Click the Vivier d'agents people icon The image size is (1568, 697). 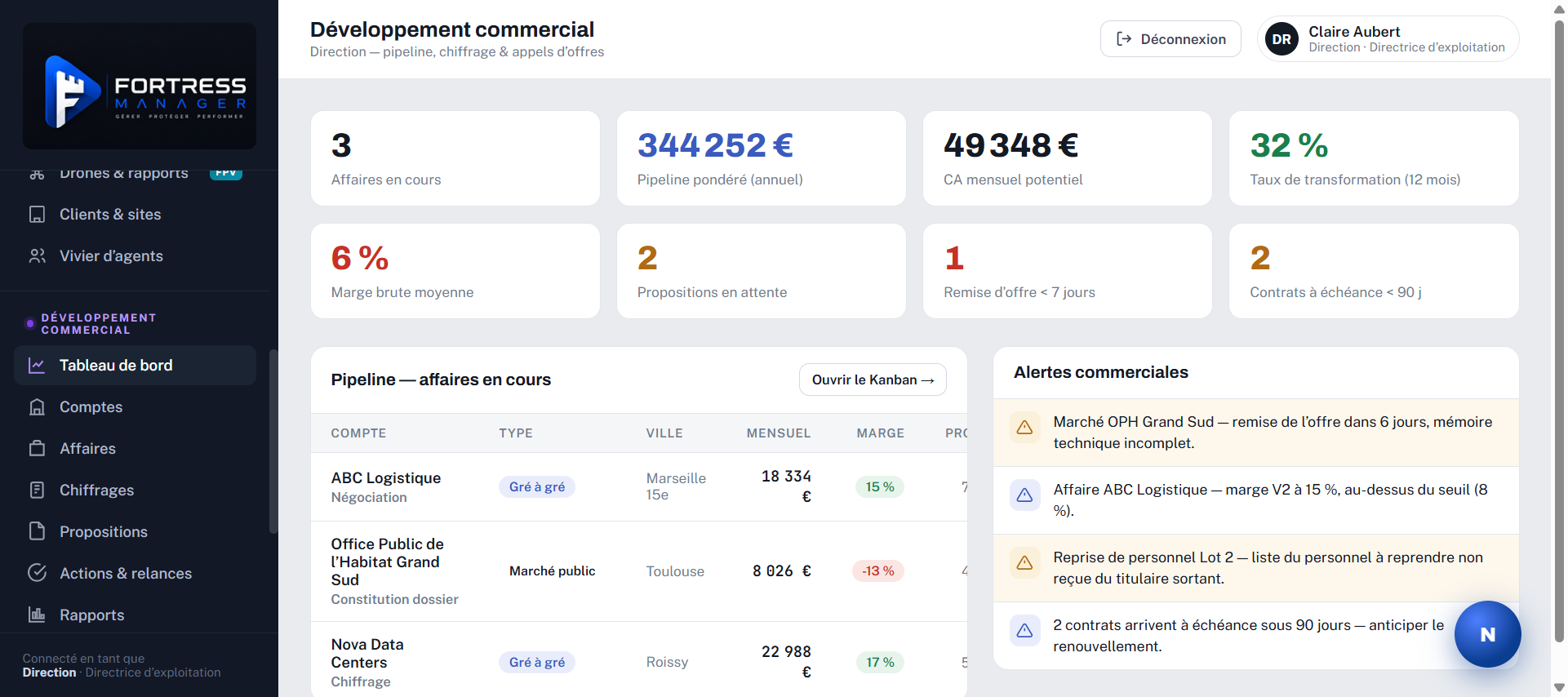point(37,256)
